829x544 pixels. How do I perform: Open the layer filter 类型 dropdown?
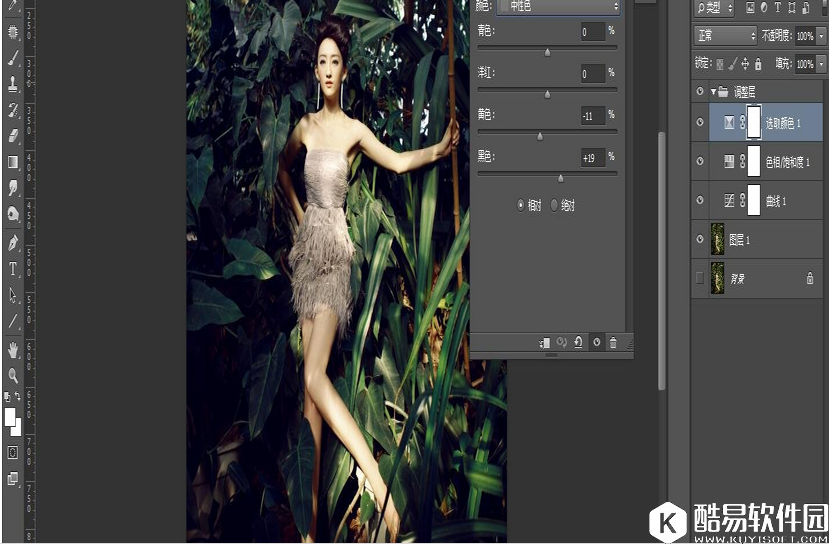[714, 7]
